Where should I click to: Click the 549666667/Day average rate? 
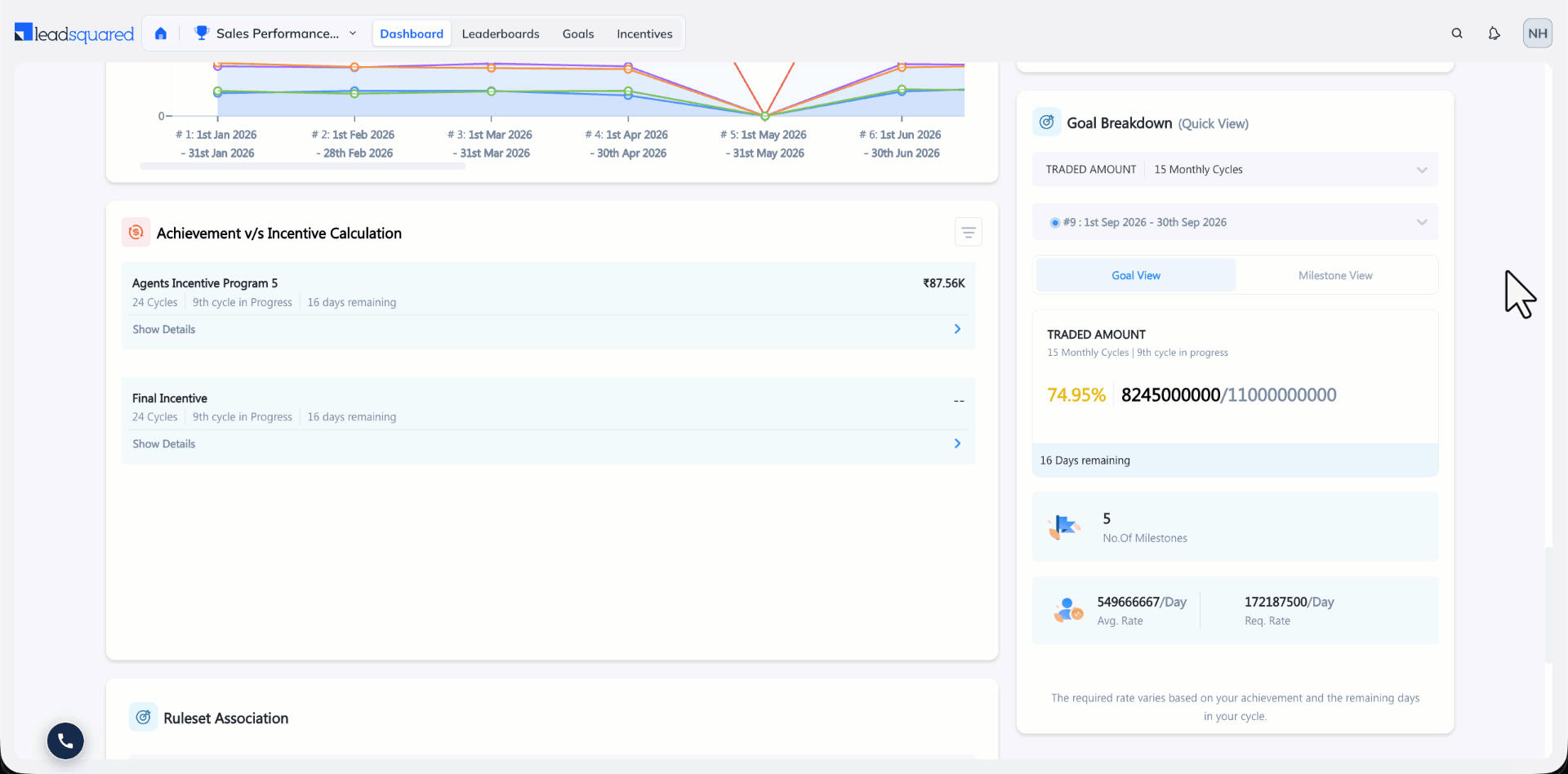(1142, 602)
